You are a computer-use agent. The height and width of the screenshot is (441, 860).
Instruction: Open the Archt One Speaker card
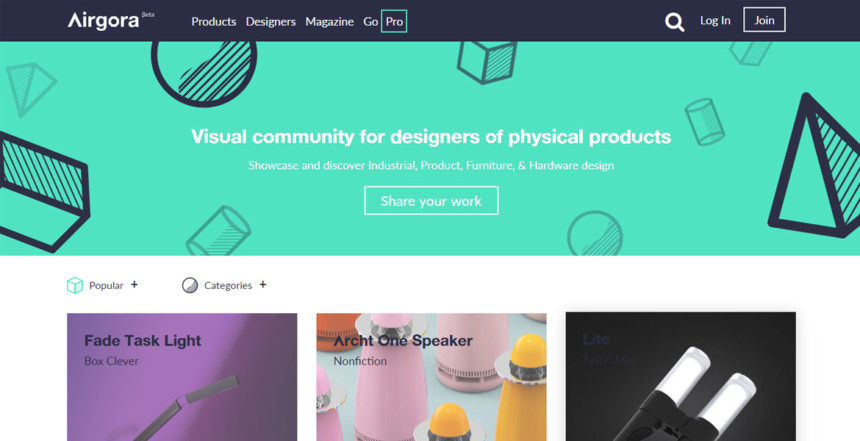(x=431, y=377)
